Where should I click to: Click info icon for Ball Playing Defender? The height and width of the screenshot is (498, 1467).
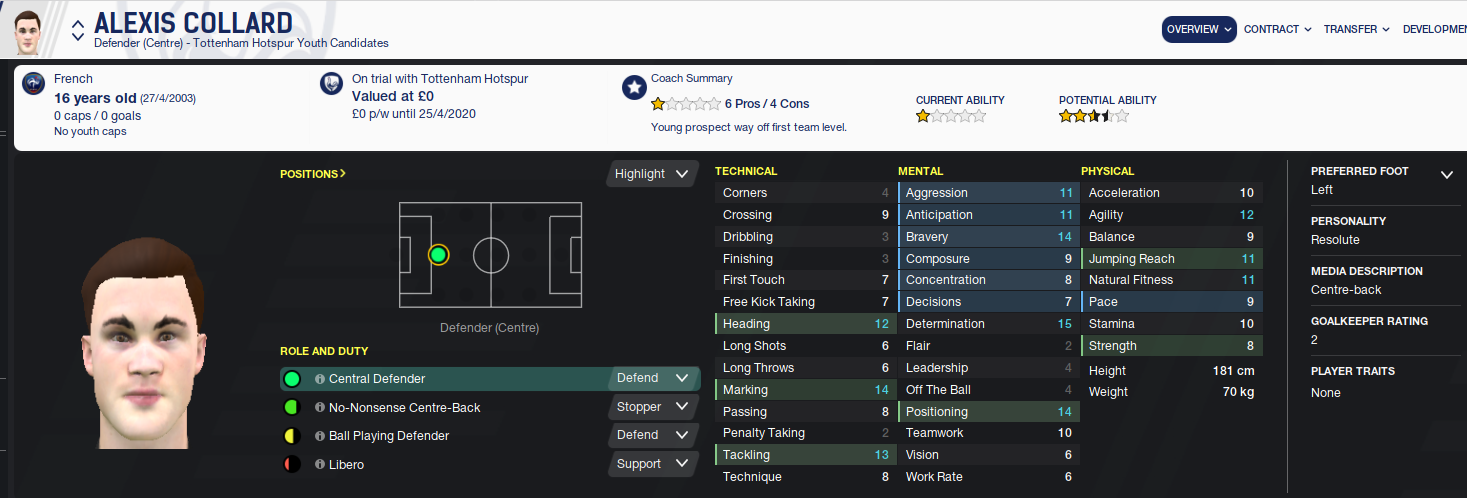(320, 436)
